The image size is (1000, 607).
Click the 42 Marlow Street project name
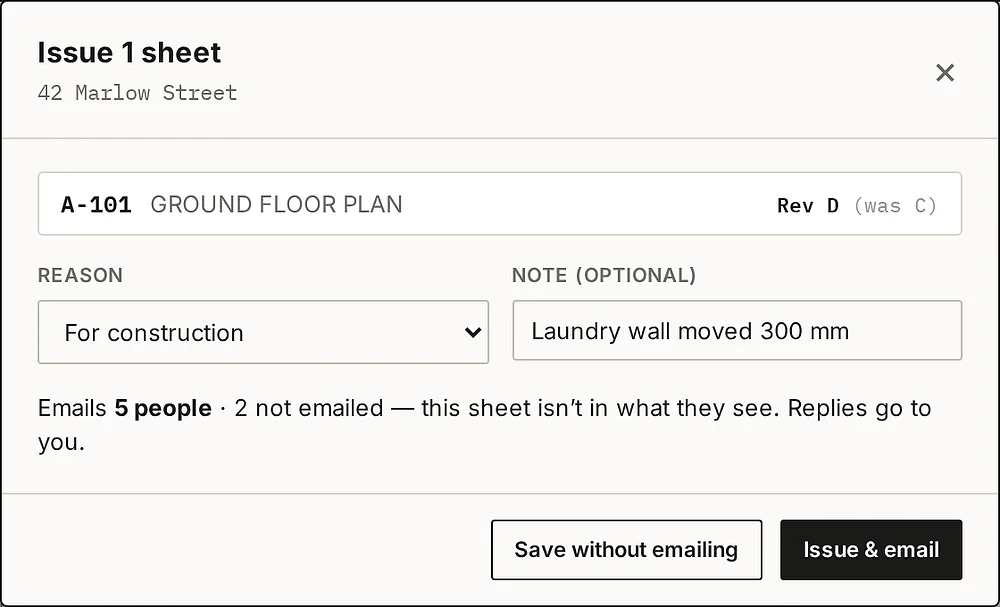[x=137, y=93]
